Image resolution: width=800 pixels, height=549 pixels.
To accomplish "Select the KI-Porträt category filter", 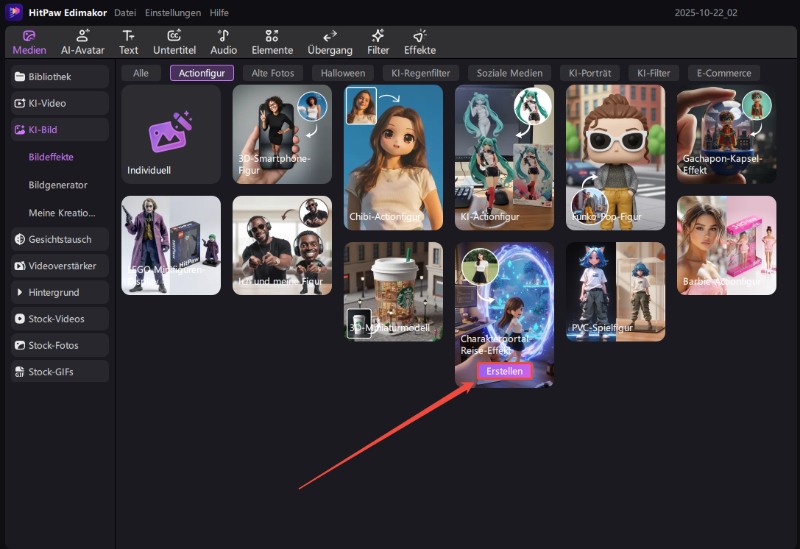I will click(x=590, y=73).
